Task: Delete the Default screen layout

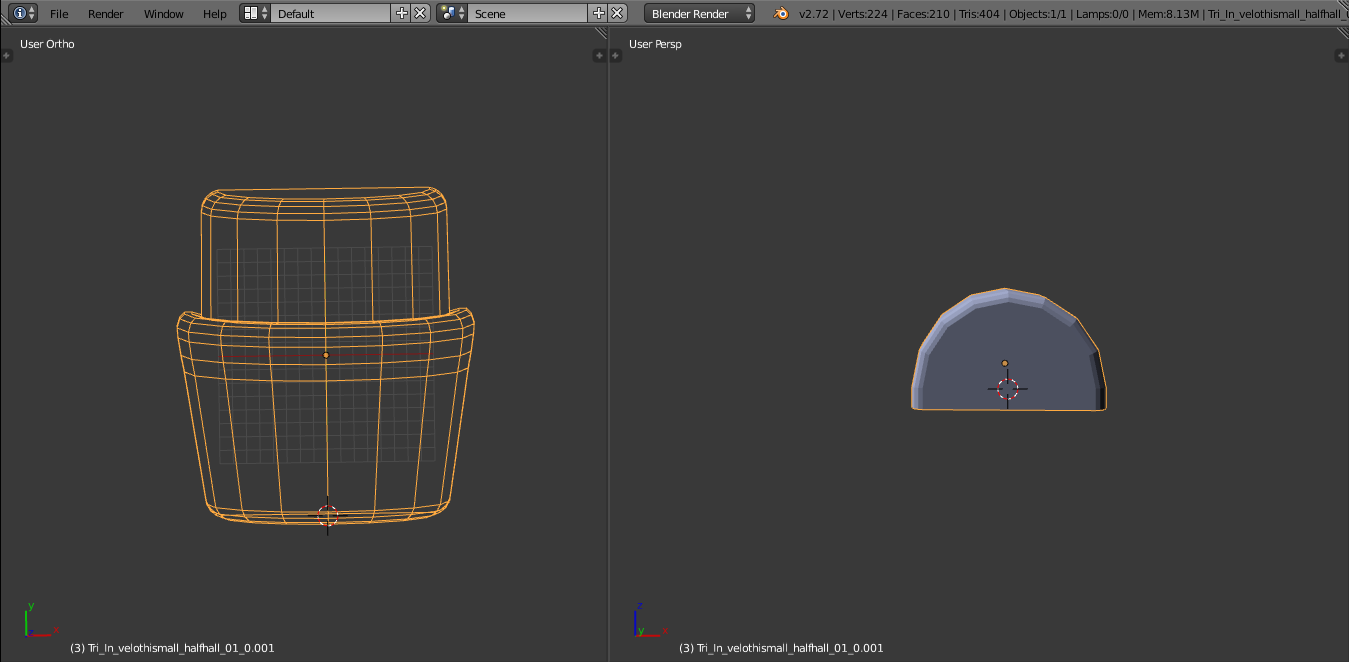Action: click(421, 14)
